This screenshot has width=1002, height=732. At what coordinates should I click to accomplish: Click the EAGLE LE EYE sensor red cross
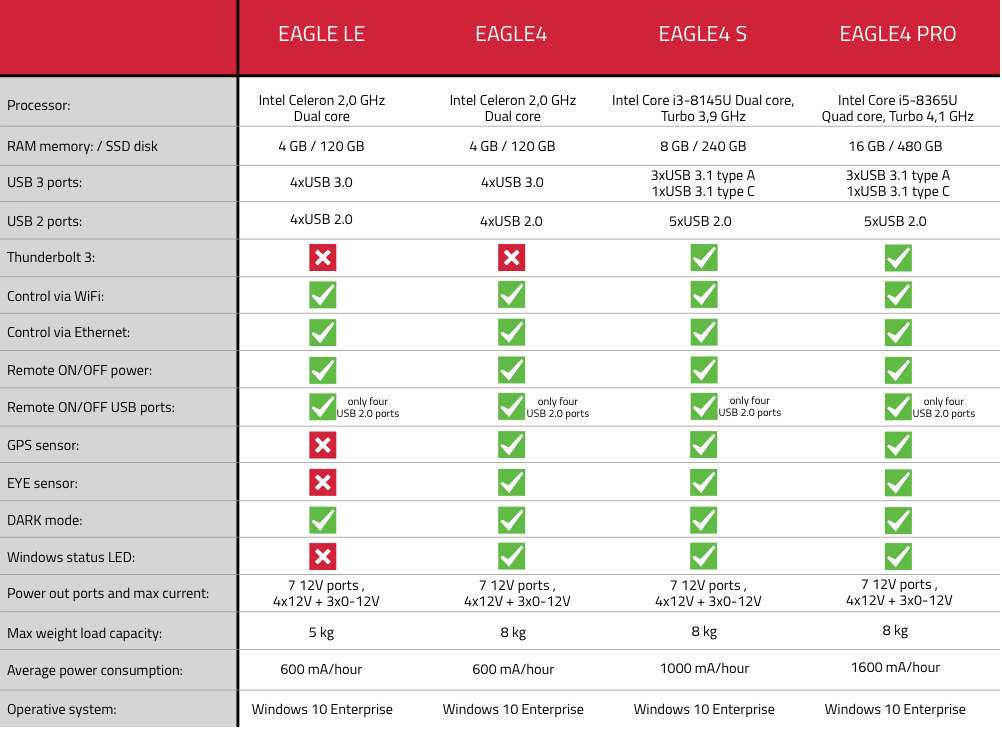323,483
